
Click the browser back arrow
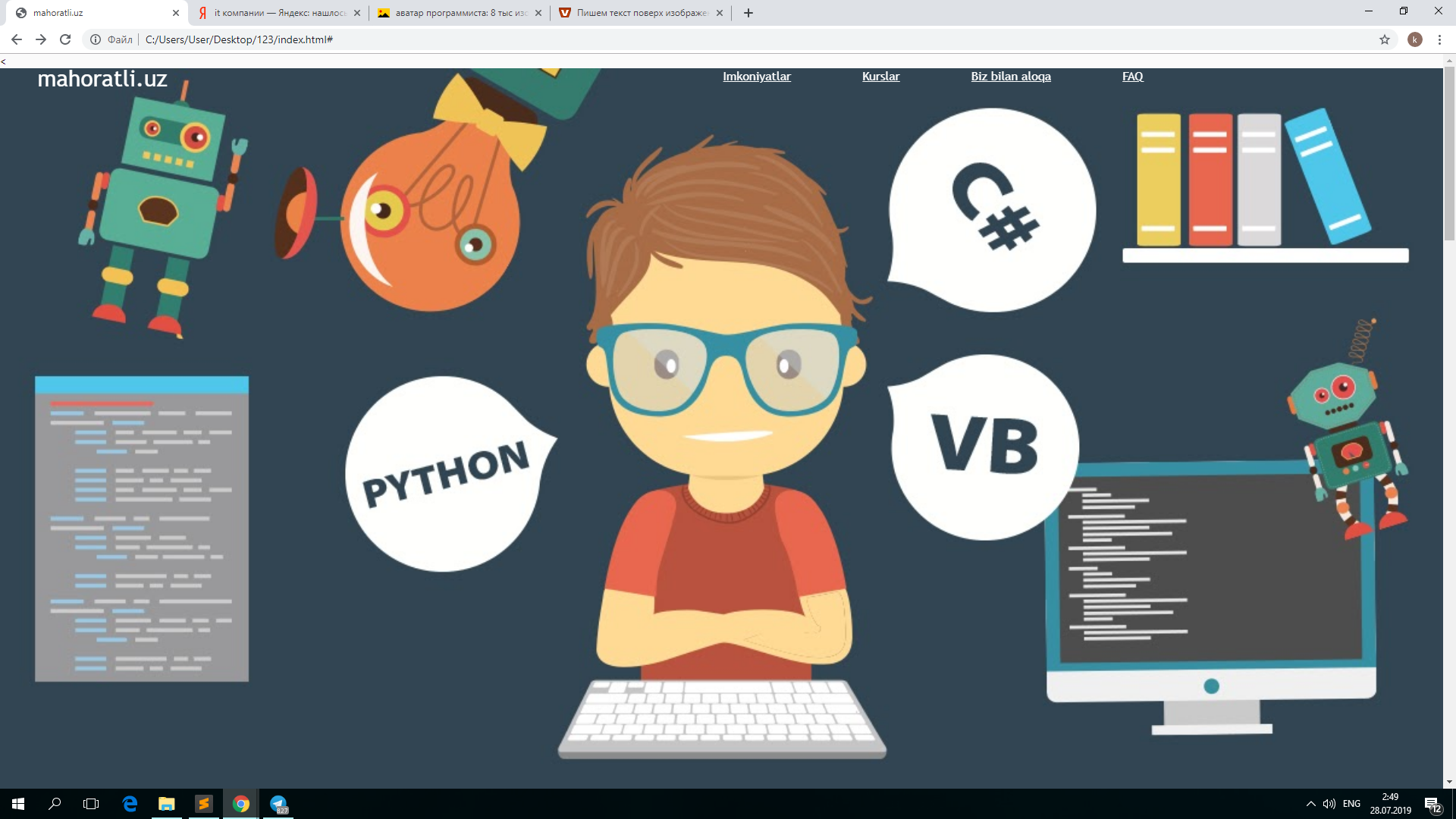[17, 39]
